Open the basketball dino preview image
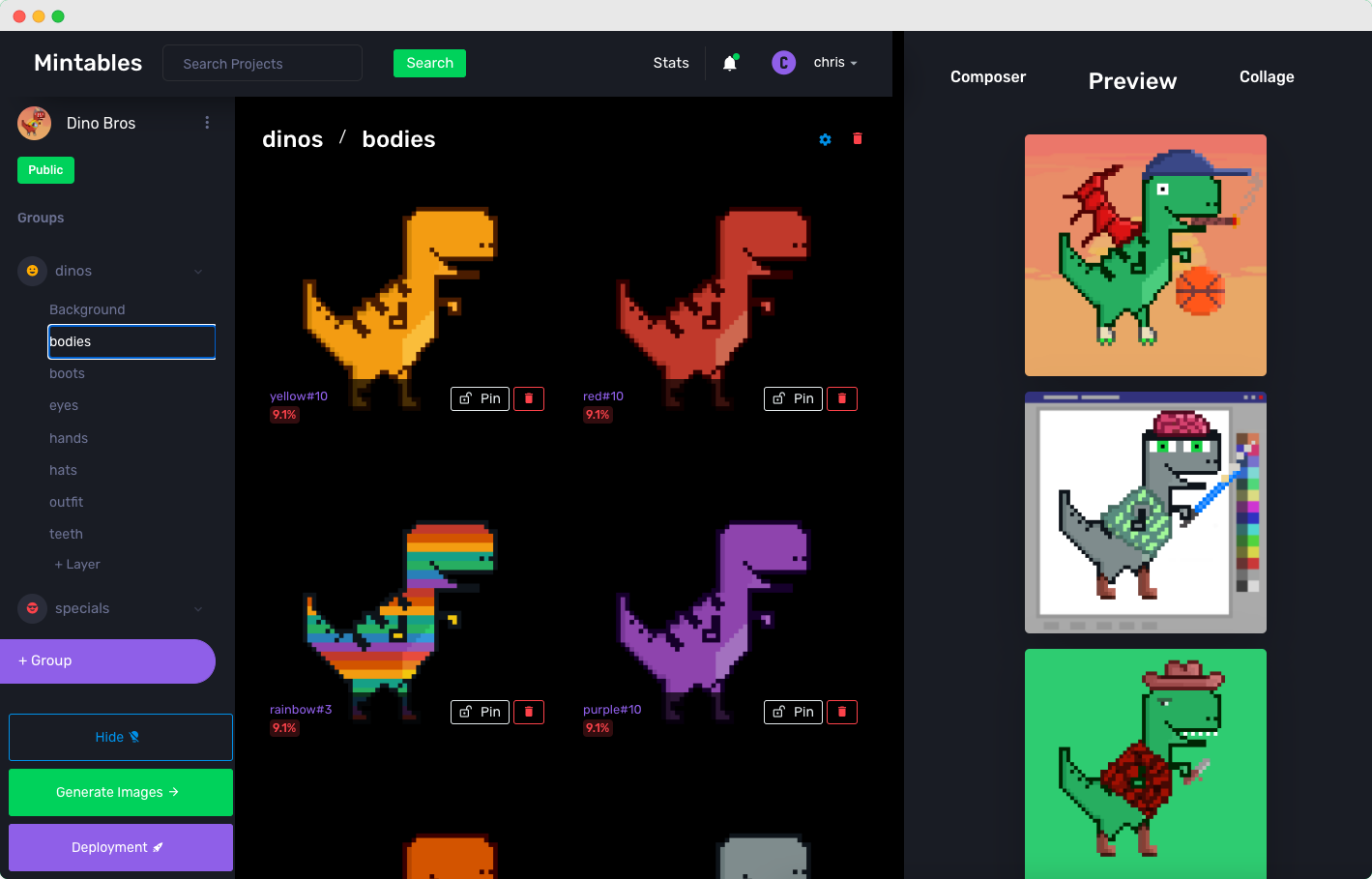Viewport: 1372px width, 879px height. (1146, 255)
